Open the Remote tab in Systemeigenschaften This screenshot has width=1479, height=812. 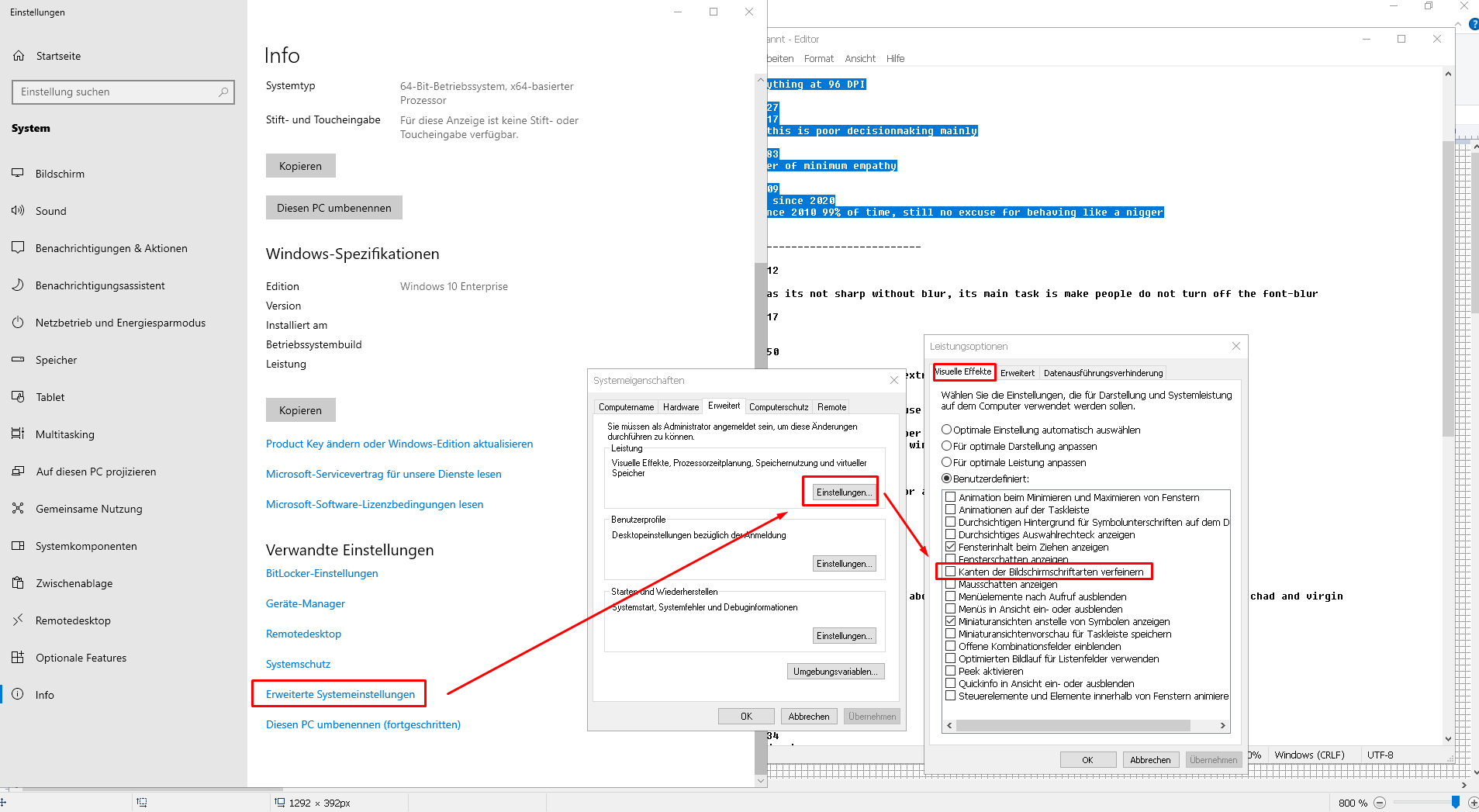(x=831, y=407)
